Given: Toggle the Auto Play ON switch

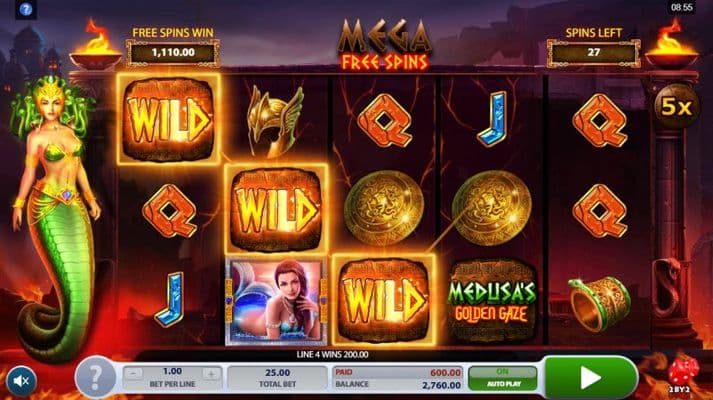Looking at the screenshot, I should 502,378.
